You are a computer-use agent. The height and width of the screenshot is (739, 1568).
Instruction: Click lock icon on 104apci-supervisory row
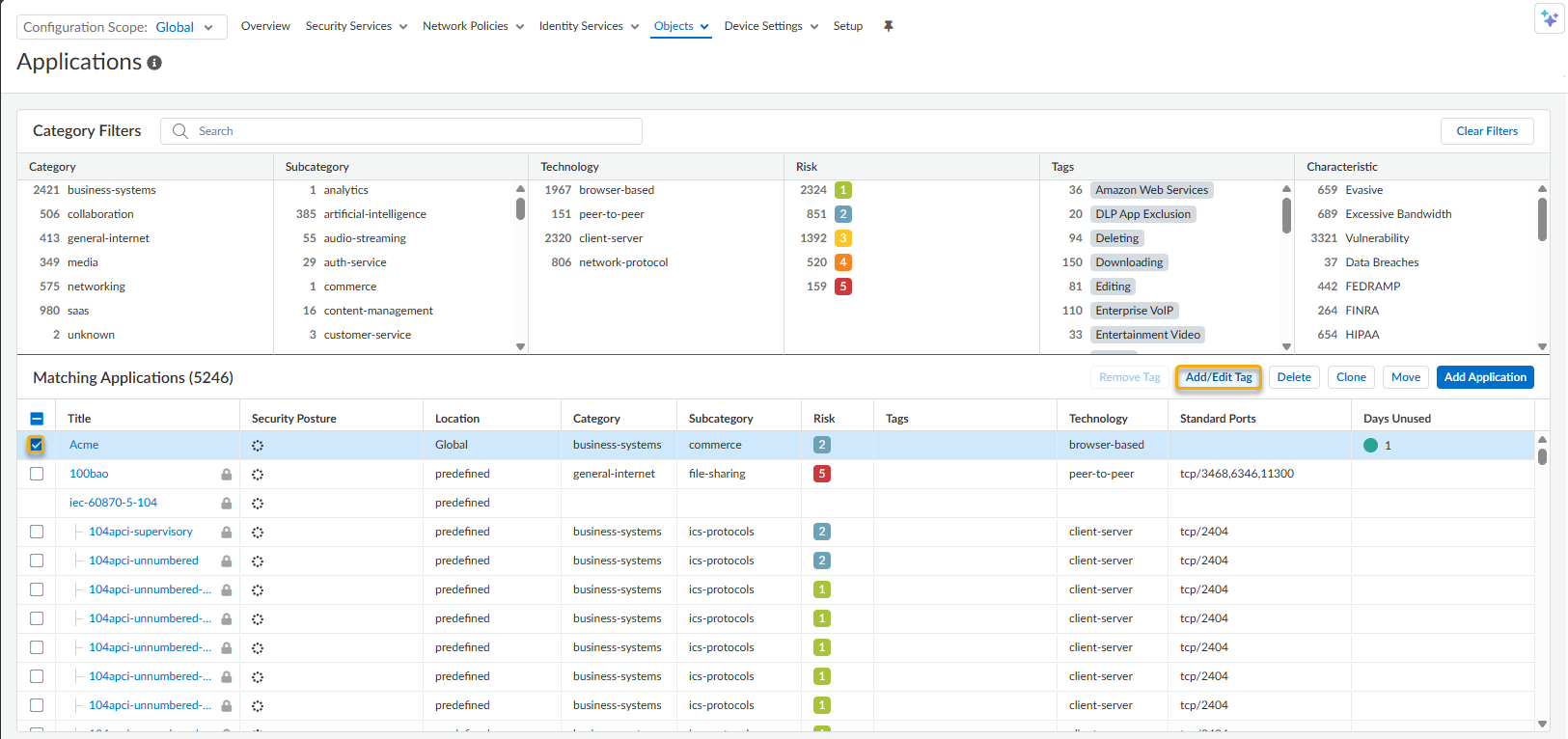tap(226, 532)
